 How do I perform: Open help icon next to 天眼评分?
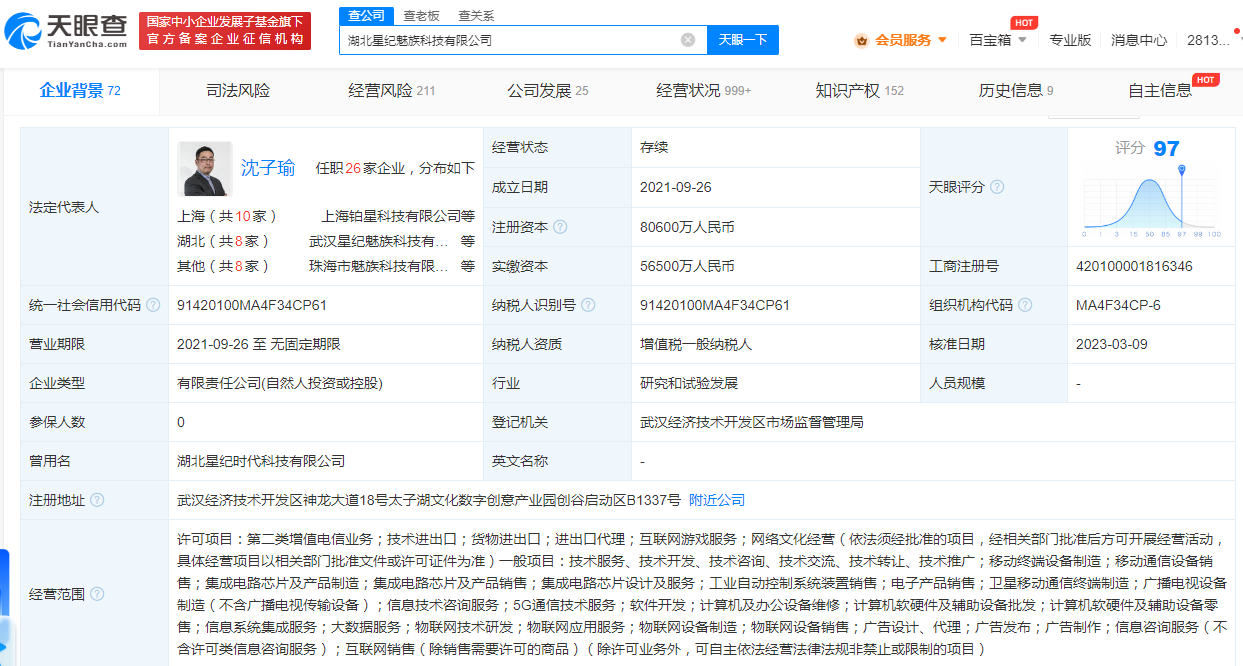coord(997,187)
